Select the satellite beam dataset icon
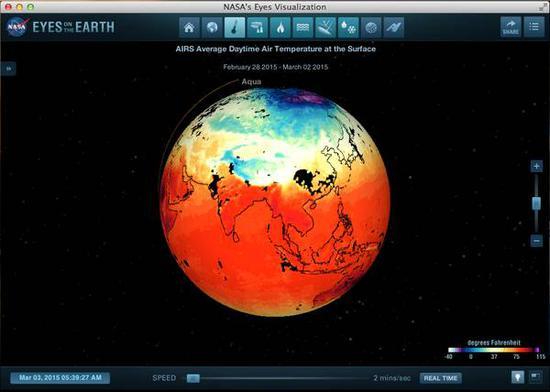This screenshot has height=392, width=550. 326,27
